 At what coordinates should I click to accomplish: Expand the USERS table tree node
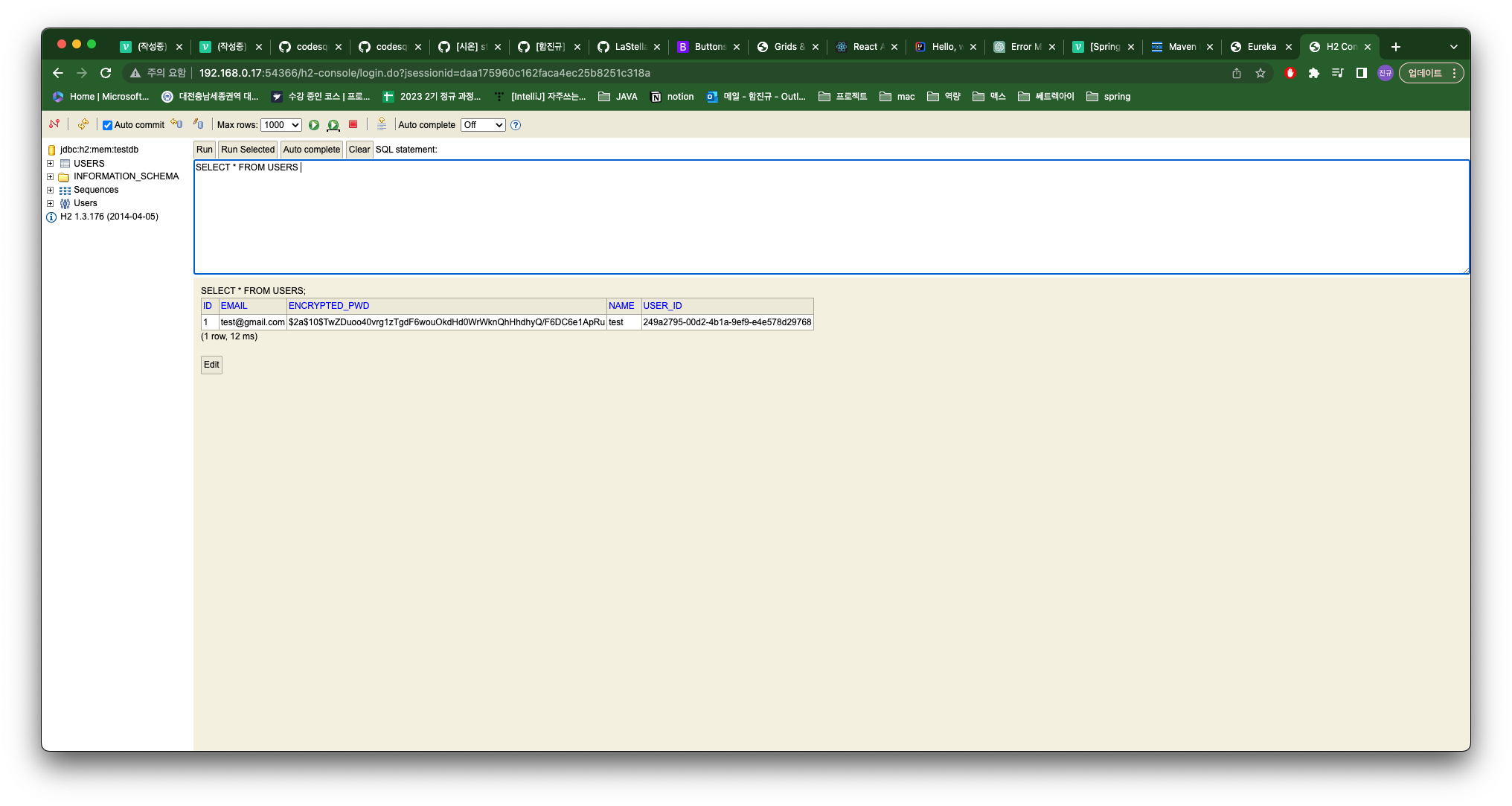(51, 164)
